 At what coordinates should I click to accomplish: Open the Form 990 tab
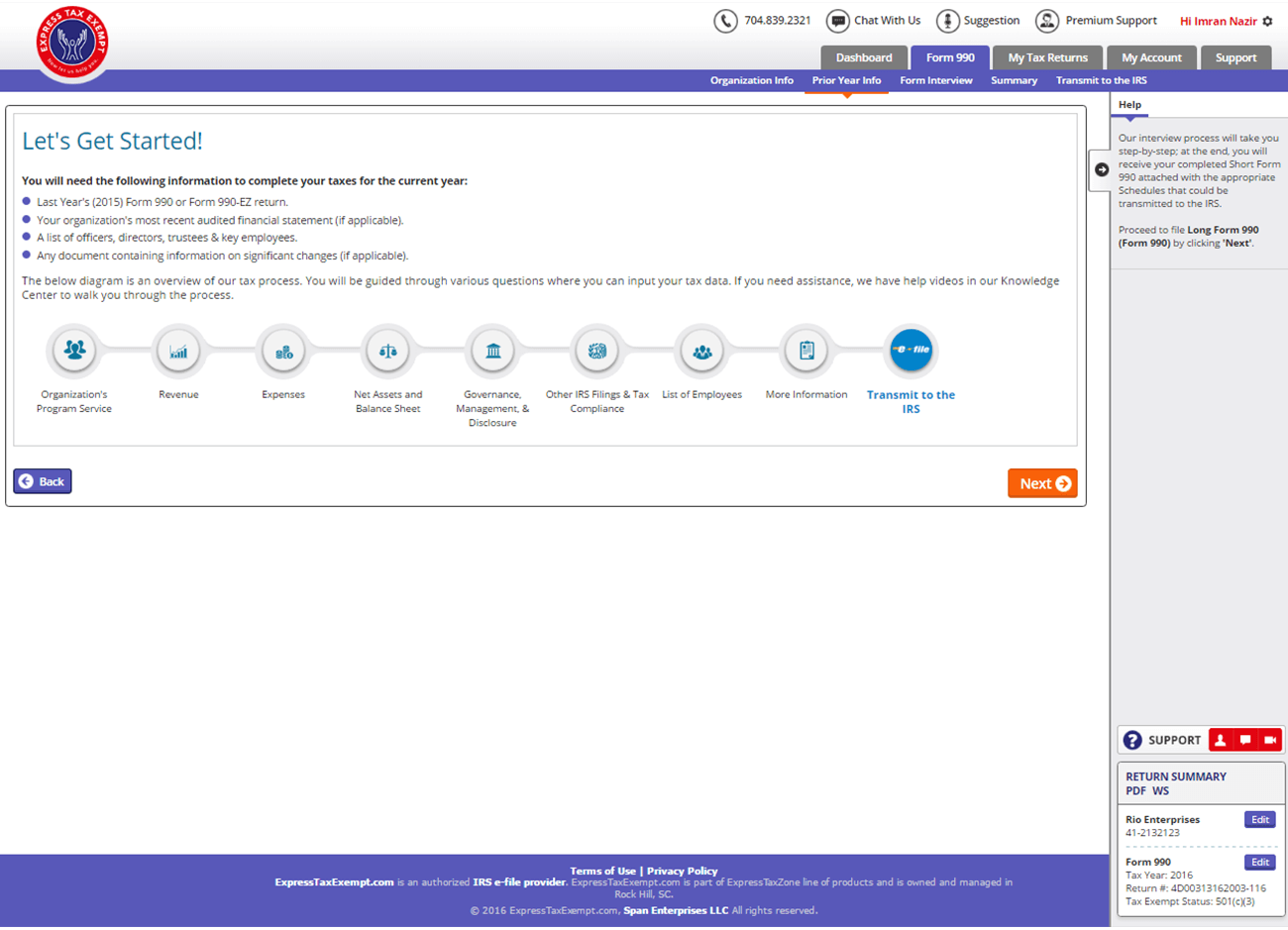950,57
